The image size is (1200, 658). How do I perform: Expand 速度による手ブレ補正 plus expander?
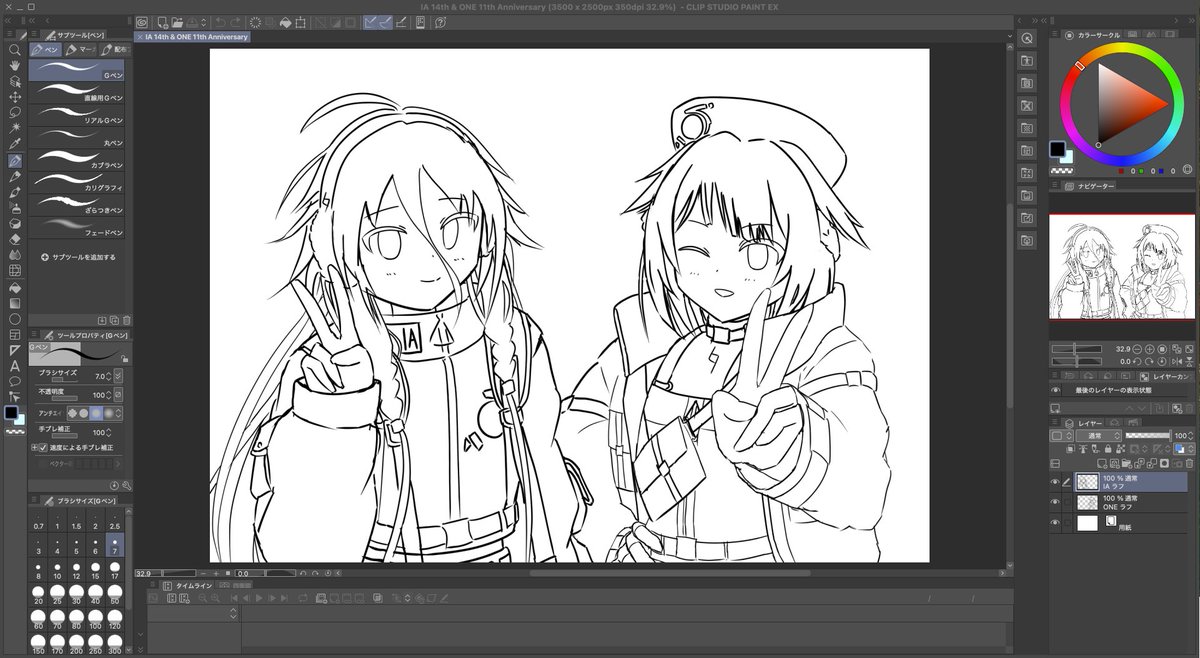33,447
